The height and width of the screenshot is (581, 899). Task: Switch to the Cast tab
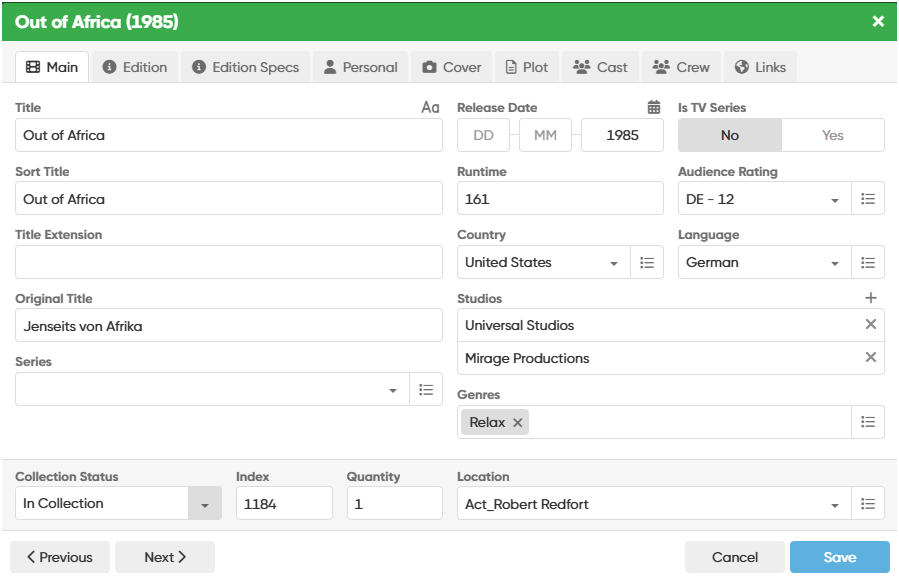(x=600, y=67)
